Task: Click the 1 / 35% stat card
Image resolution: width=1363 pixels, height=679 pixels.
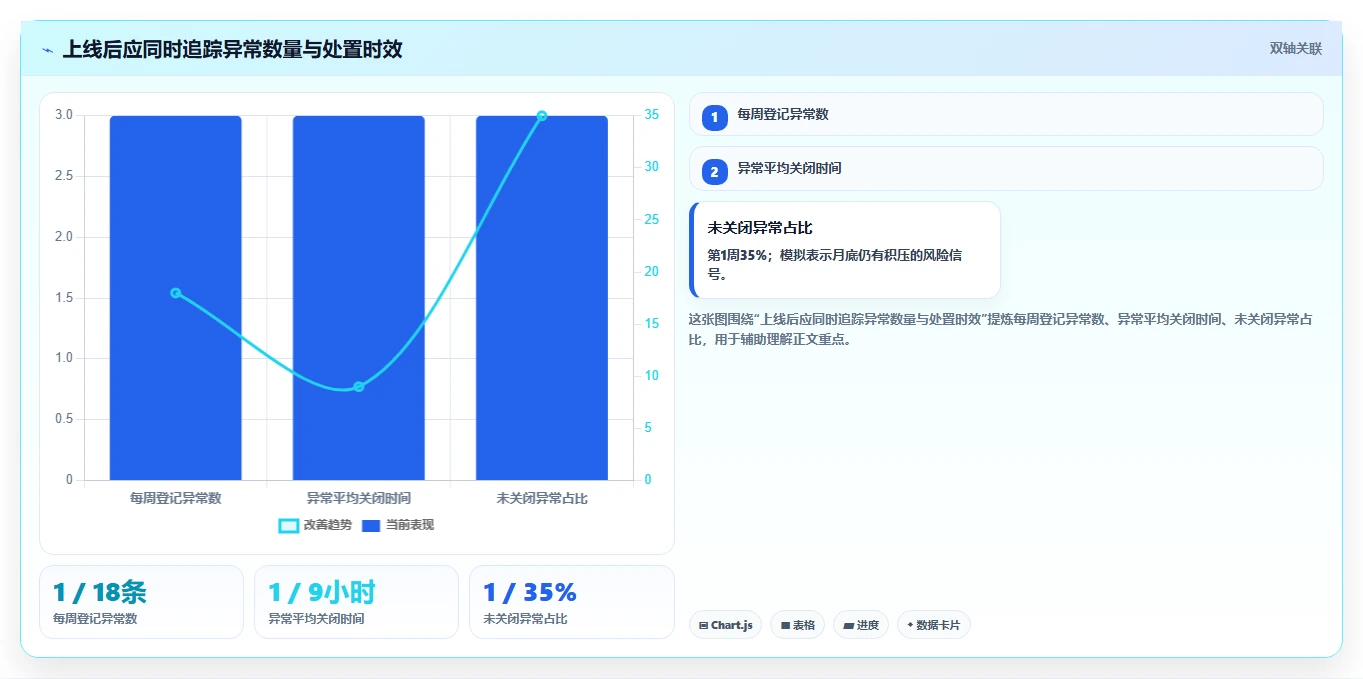Action: (571, 602)
